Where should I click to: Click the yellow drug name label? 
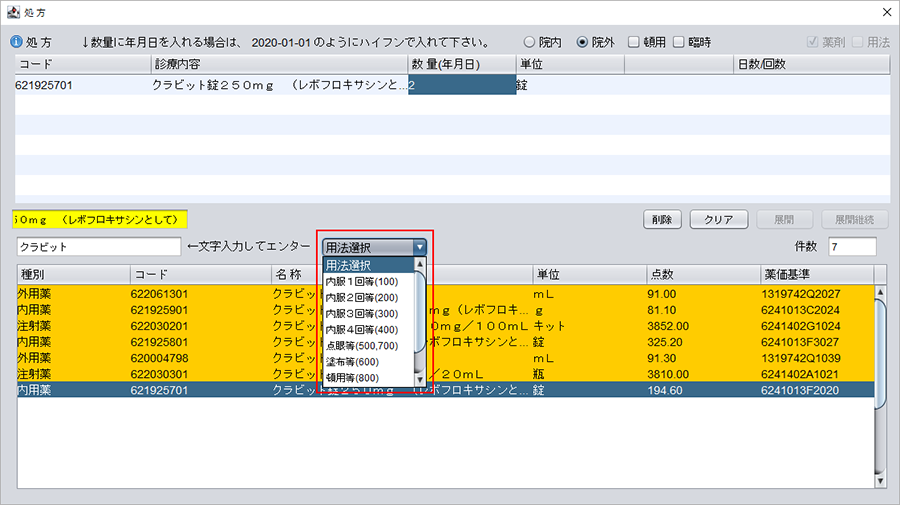(x=100, y=219)
